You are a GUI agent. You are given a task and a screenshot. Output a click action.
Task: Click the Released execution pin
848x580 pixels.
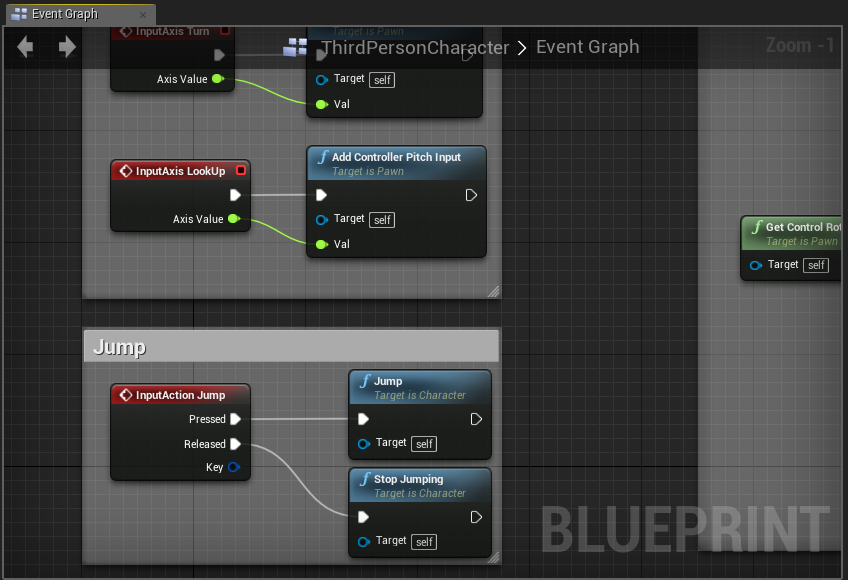[235, 444]
